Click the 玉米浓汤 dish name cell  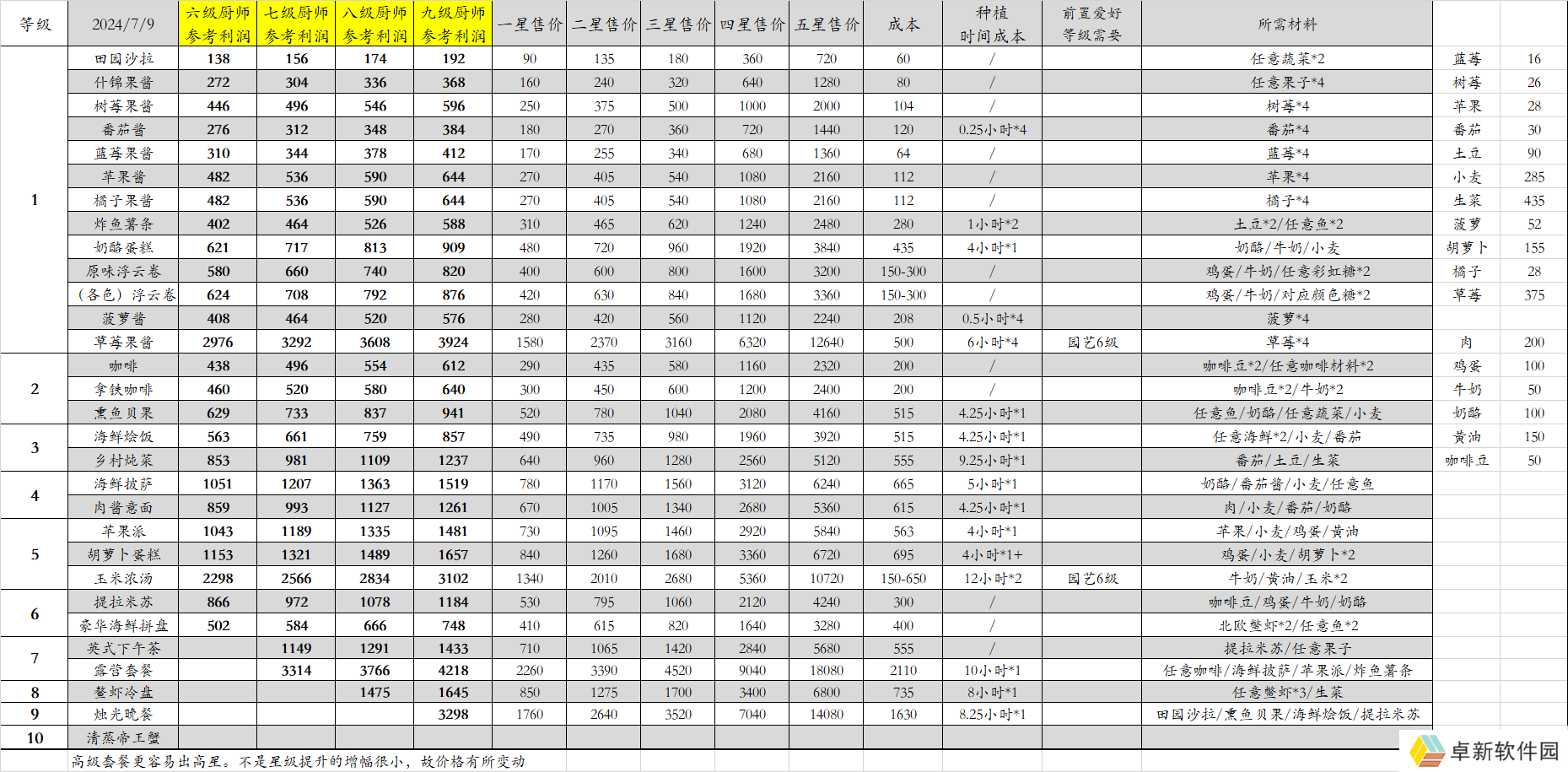[x=123, y=578]
